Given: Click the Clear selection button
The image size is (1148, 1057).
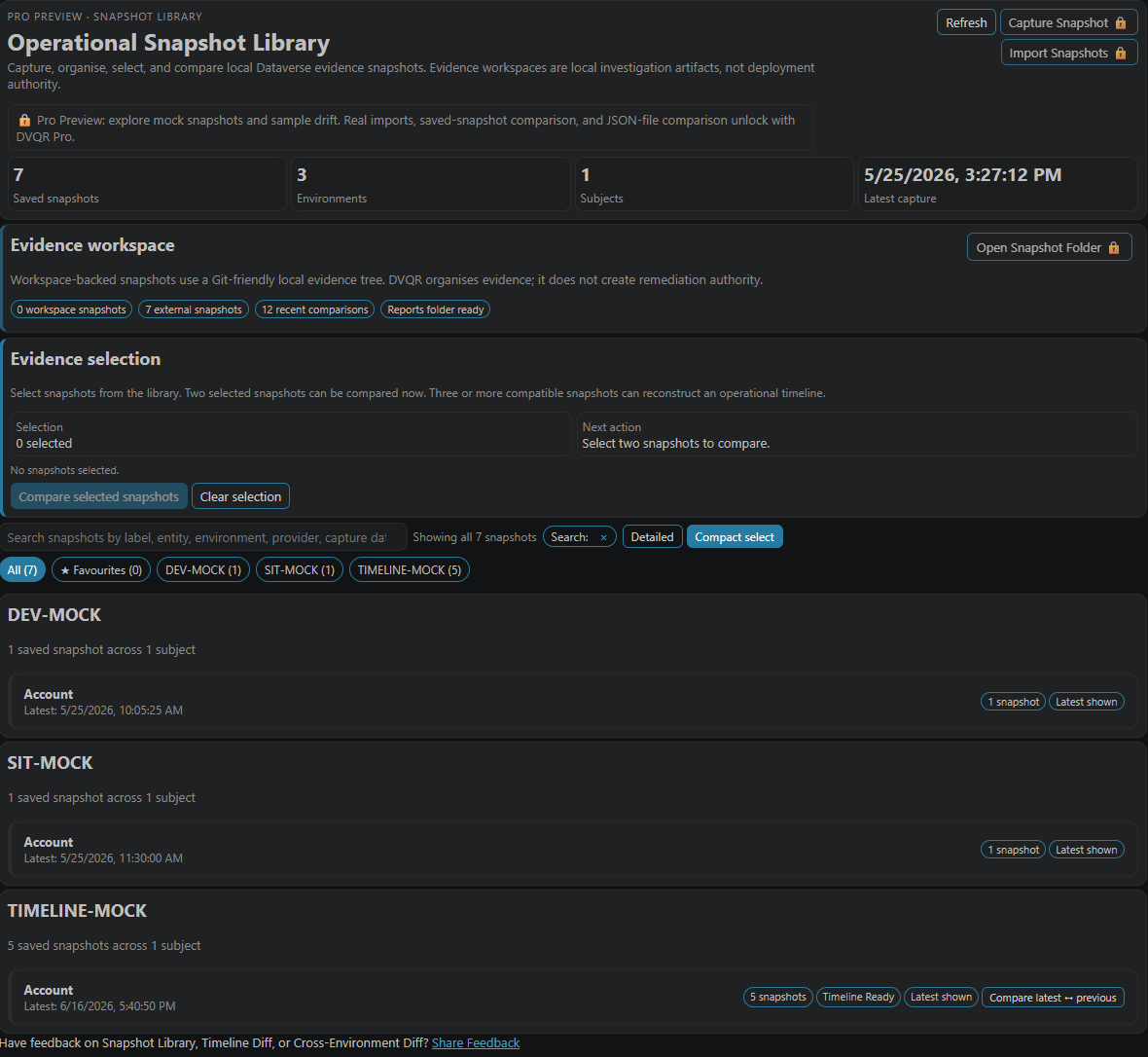Looking at the screenshot, I should click(x=241, y=496).
